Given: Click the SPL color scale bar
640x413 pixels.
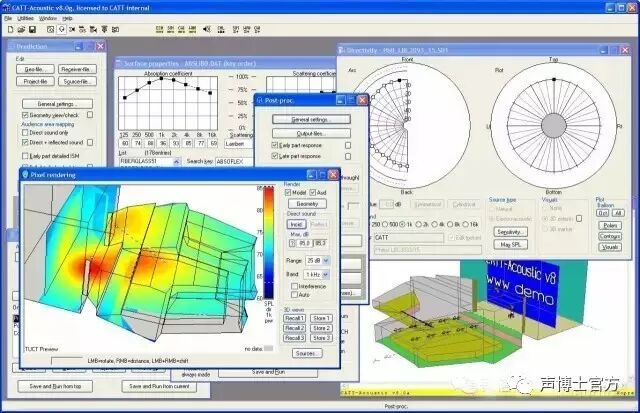Looking at the screenshot, I should click(x=269, y=242).
